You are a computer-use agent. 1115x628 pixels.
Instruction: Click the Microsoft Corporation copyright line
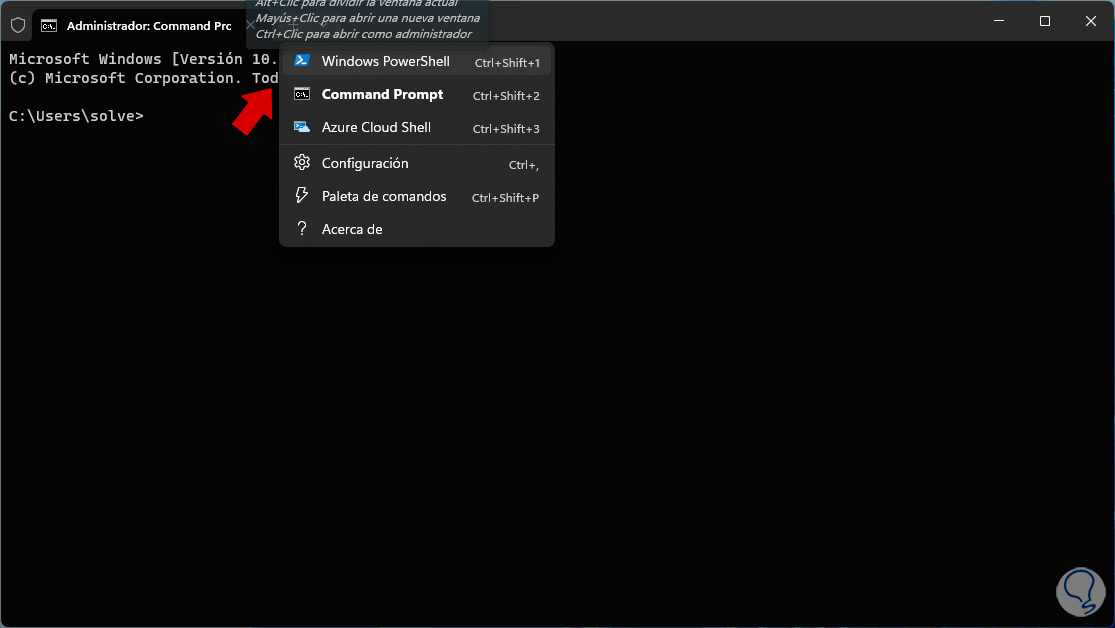(x=143, y=78)
